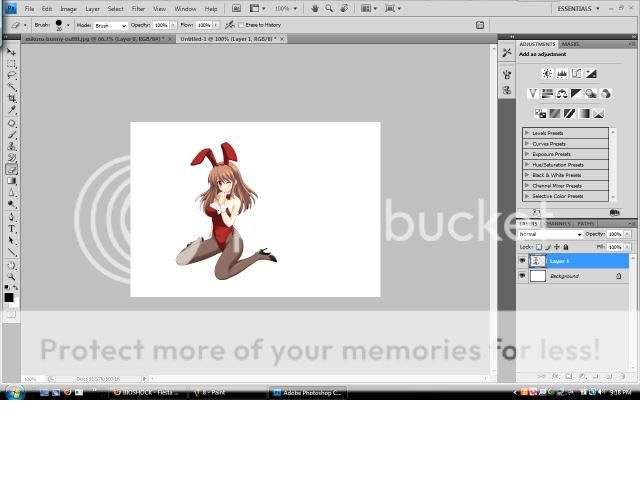Select the Path Selection tool
Viewport: 640px width, 485px height.
pyautogui.click(x=11, y=240)
